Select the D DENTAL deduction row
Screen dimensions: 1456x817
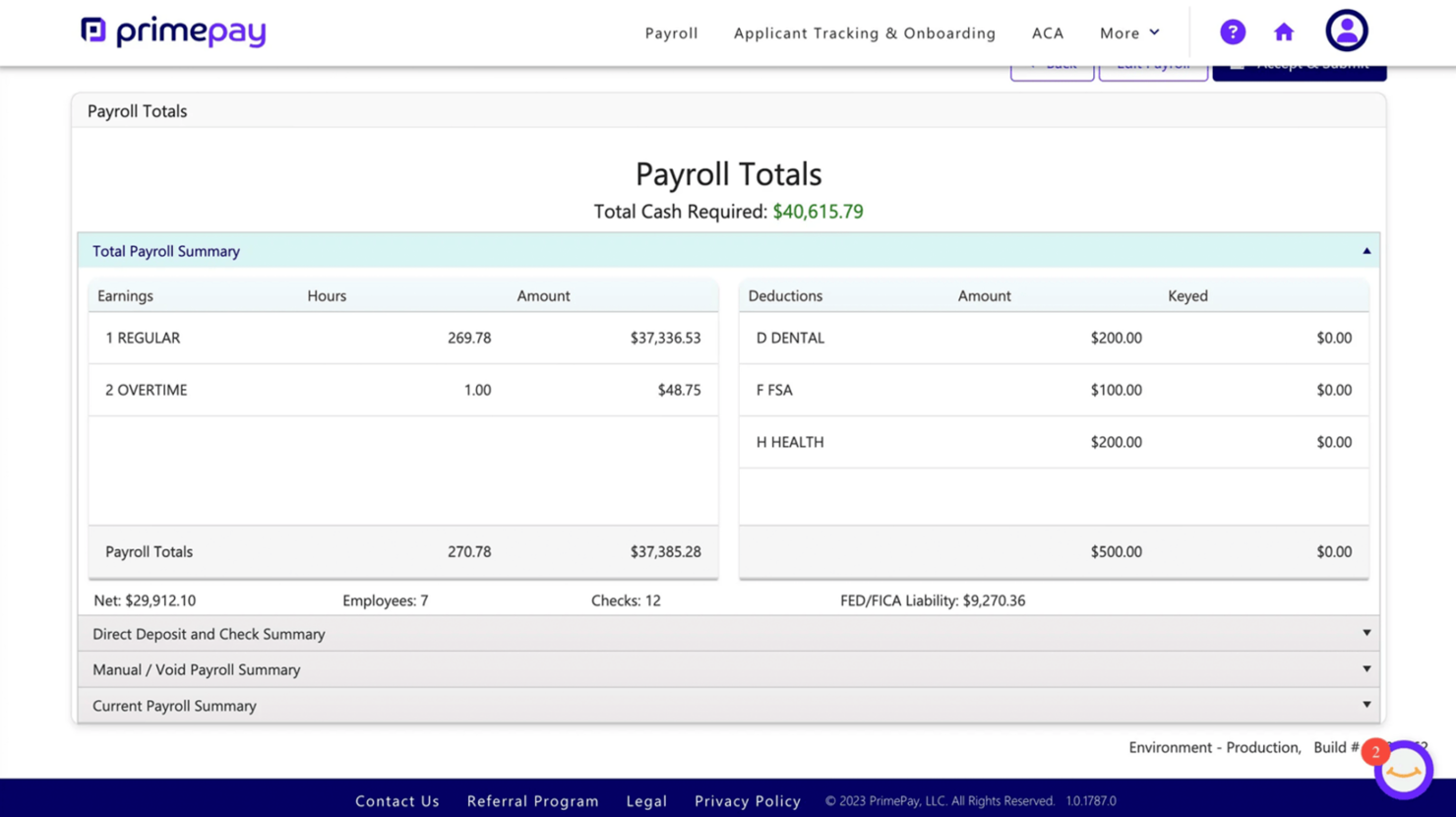point(1054,338)
